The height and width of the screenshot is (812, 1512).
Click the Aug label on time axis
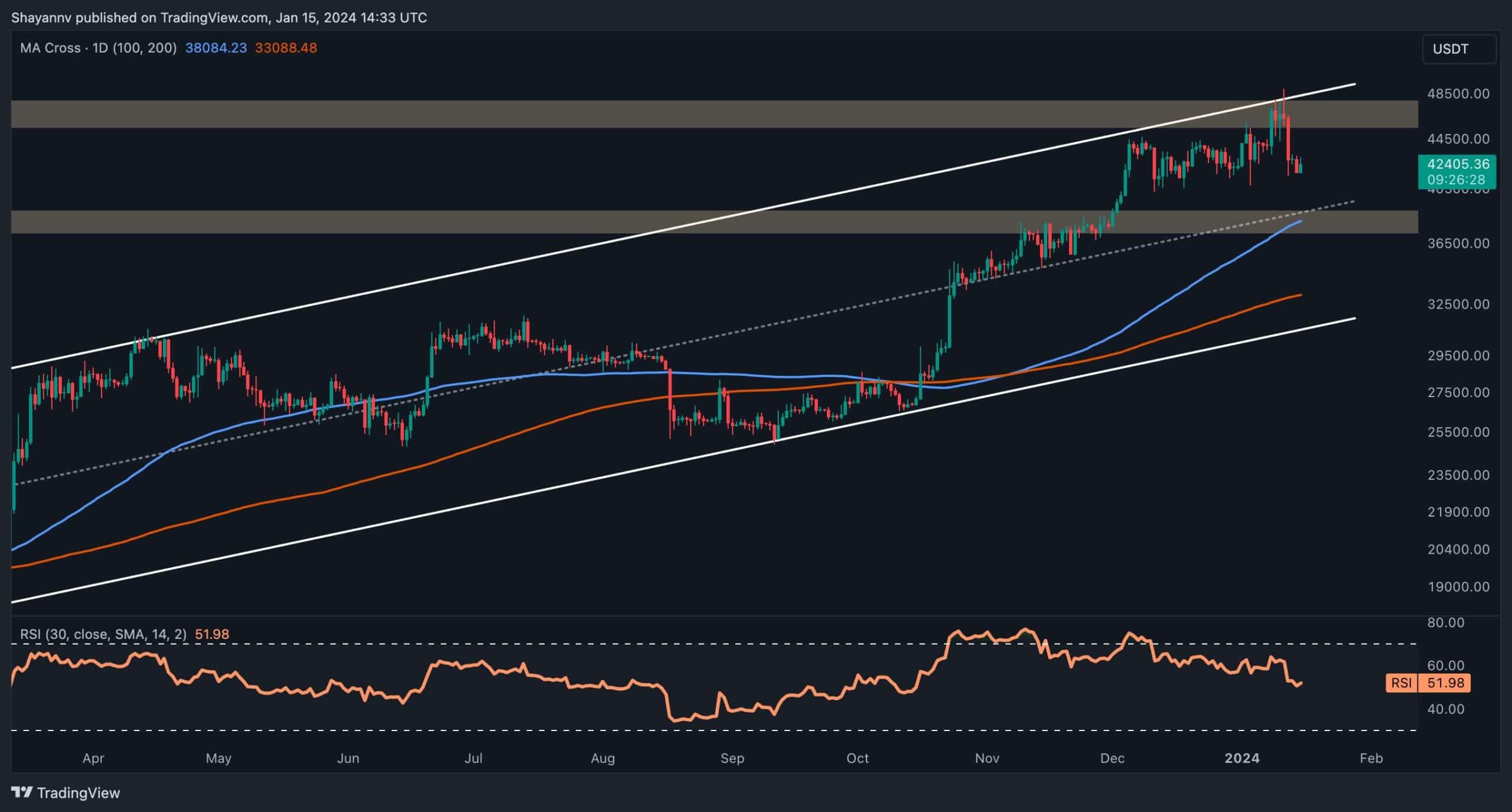coord(602,758)
